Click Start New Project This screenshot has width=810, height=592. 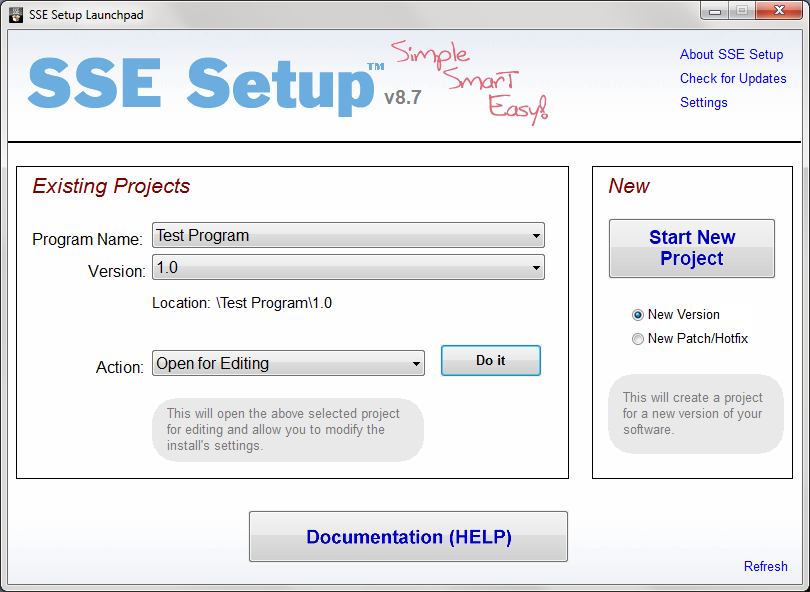click(691, 248)
